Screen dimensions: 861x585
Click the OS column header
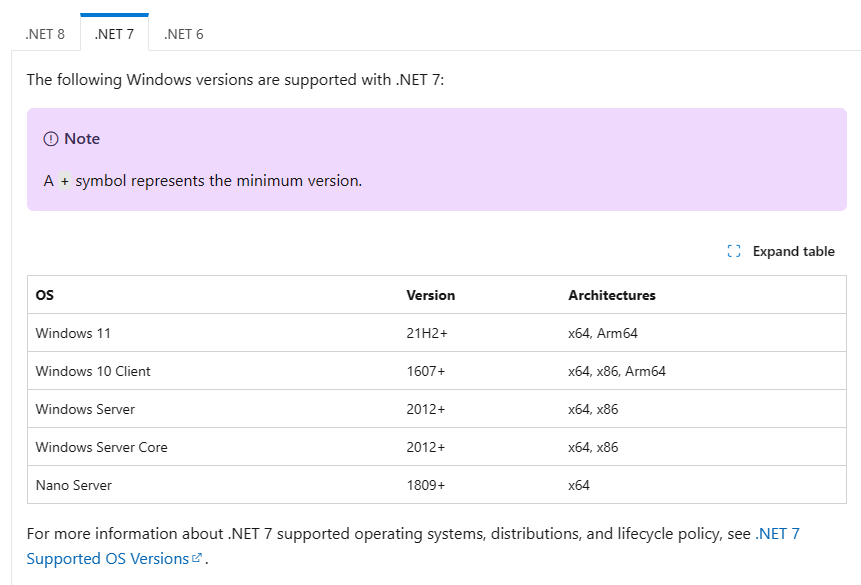(x=43, y=295)
